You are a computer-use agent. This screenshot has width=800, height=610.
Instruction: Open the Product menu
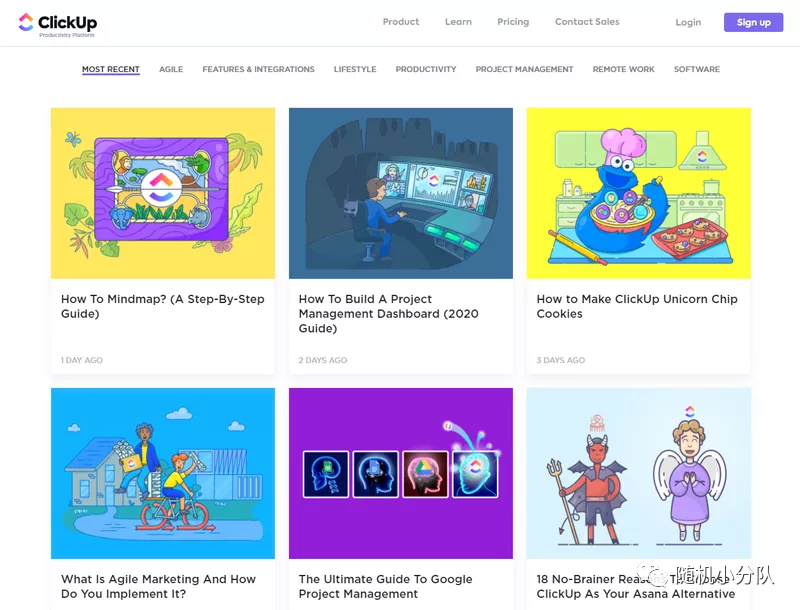[401, 22]
